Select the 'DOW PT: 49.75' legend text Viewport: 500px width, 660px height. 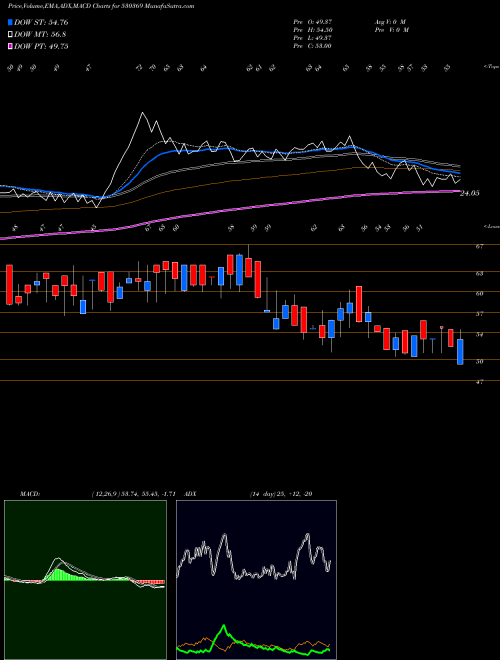click(x=41, y=46)
